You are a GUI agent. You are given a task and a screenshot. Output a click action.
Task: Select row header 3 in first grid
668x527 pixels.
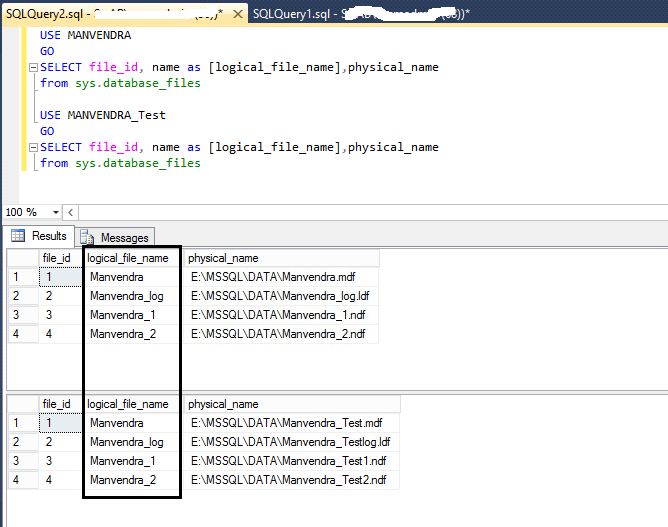(x=23, y=315)
